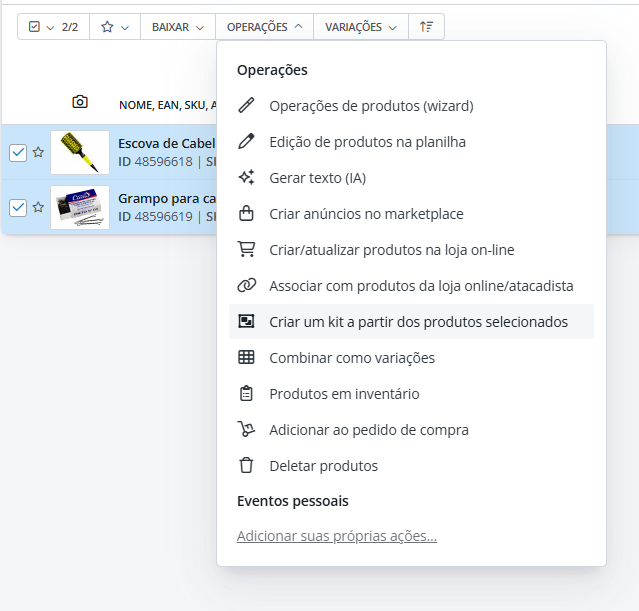Click the shopping cart icon for online store
This screenshot has width=639, height=611.
[246, 250]
